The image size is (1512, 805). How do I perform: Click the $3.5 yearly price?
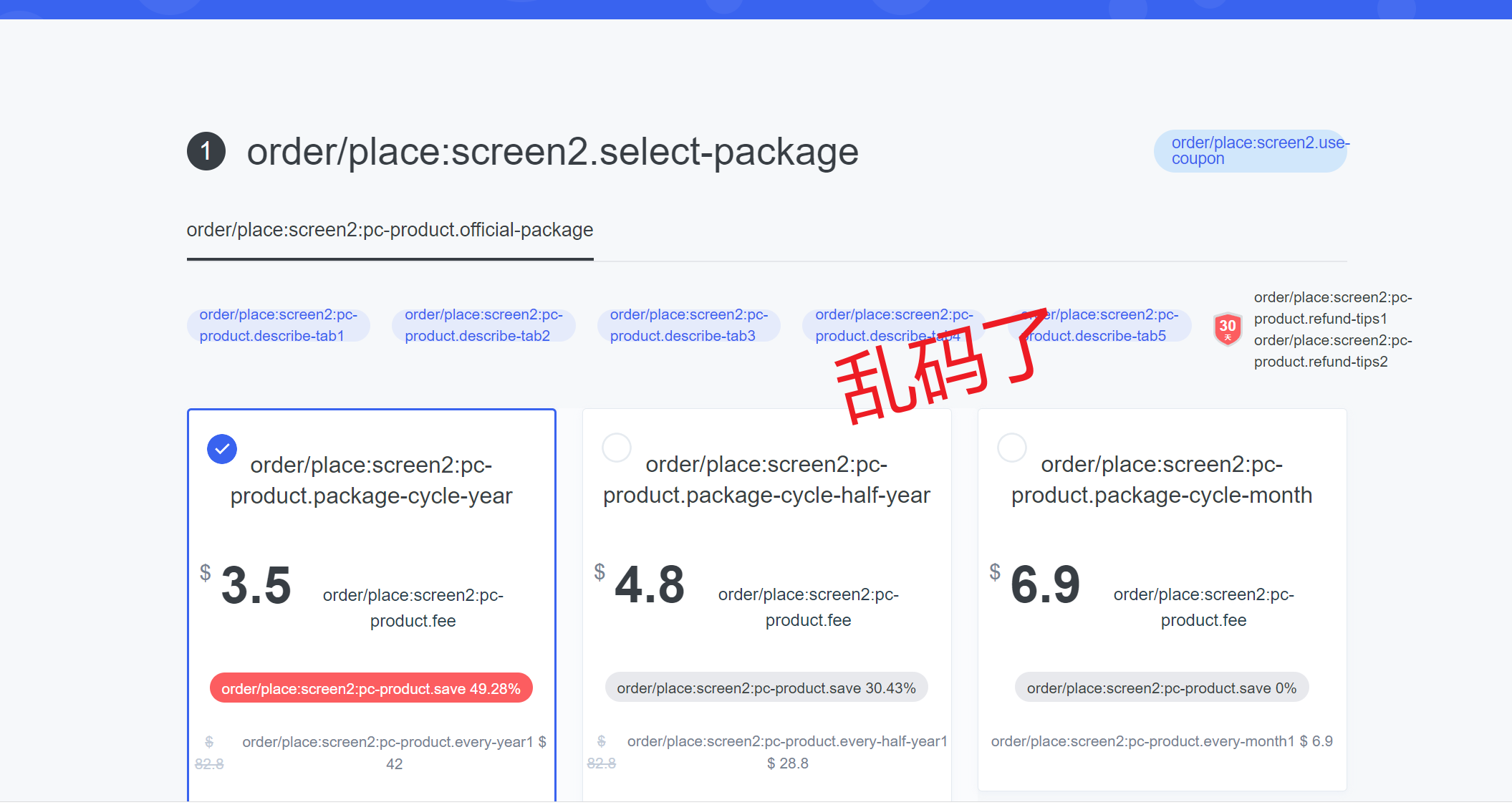tap(255, 586)
